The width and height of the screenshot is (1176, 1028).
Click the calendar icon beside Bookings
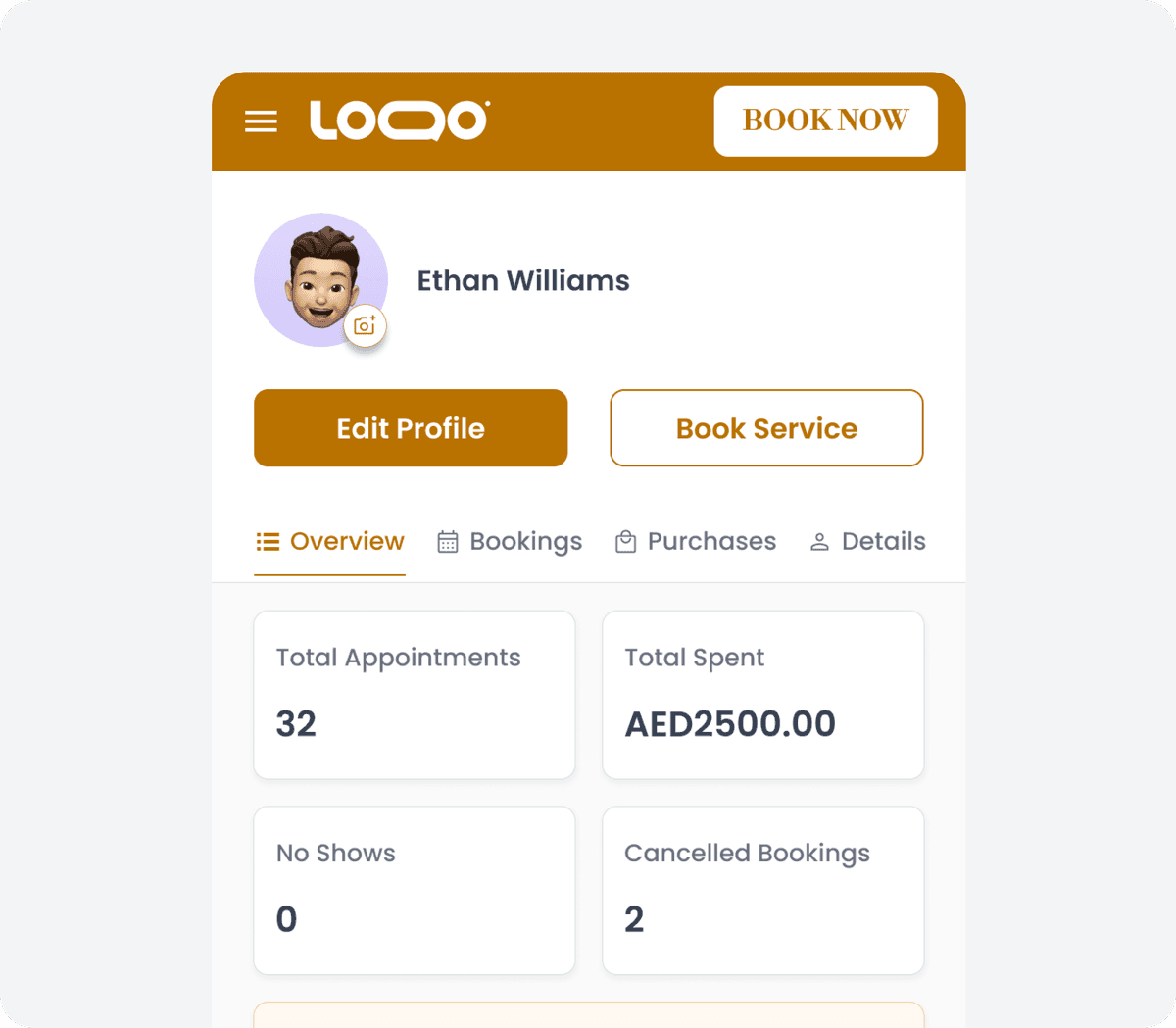pyautogui.click(x=448, y=542)
